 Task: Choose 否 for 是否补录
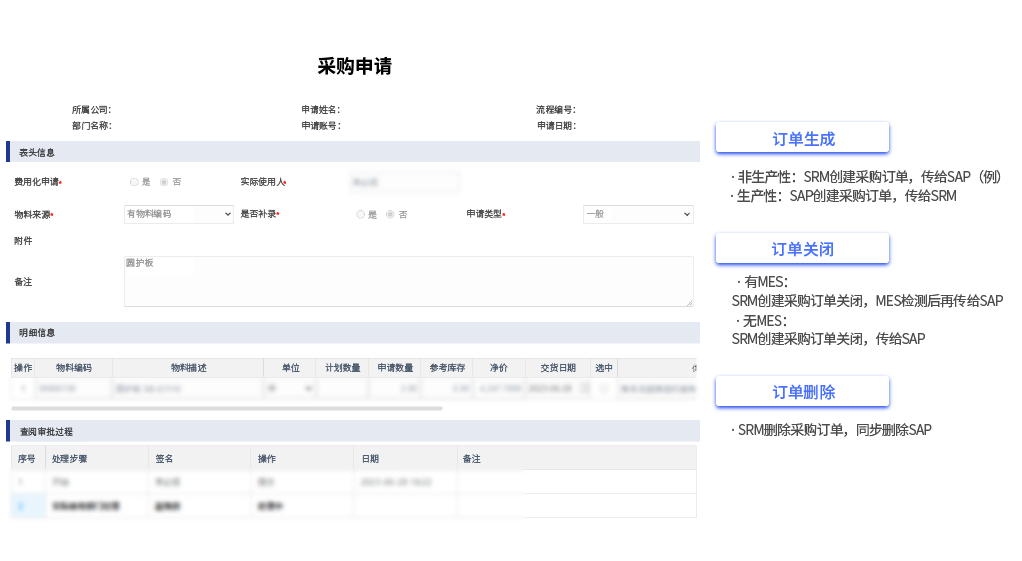[391, 214]
